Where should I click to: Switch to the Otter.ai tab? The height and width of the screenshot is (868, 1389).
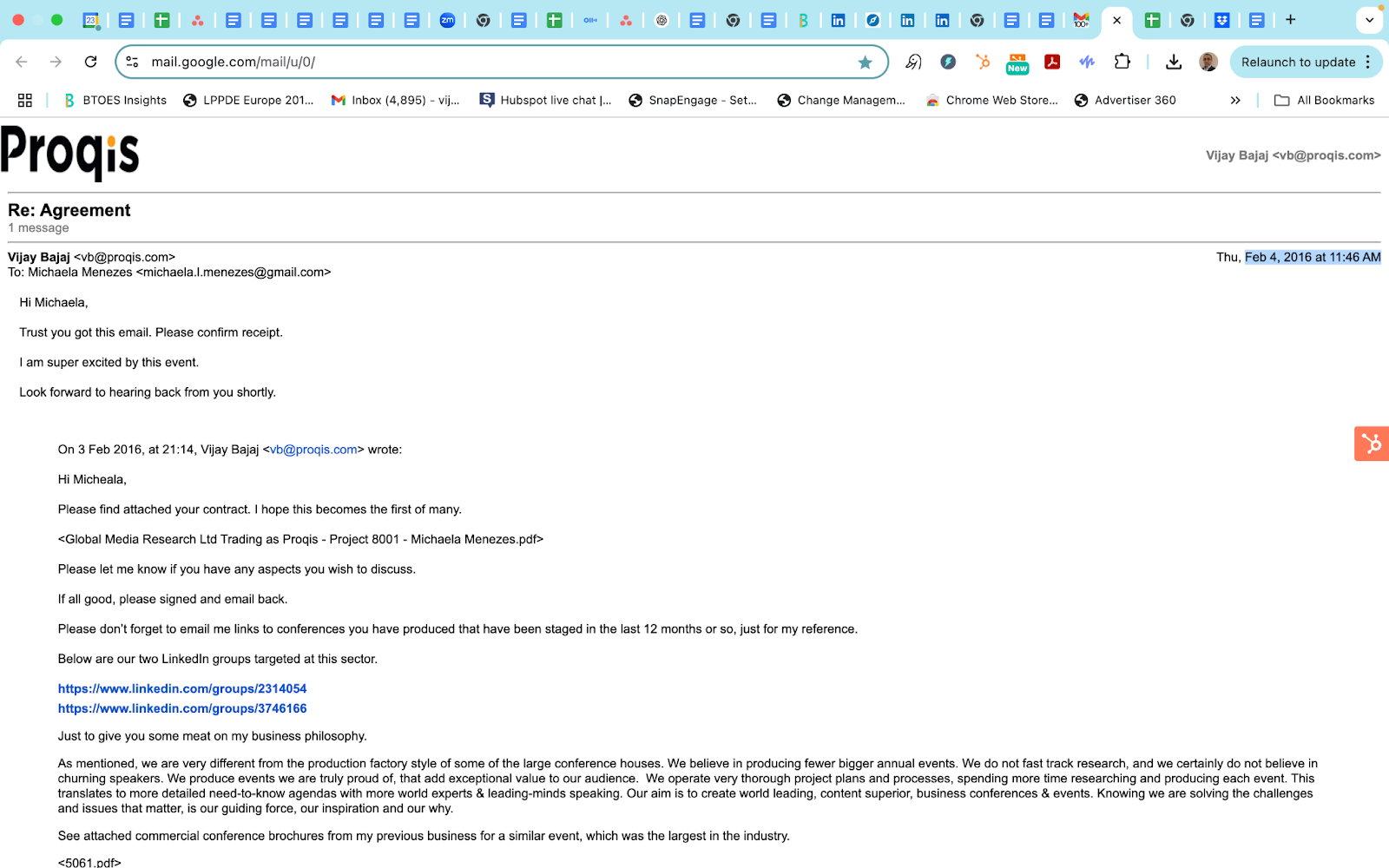tap(590, 20)
